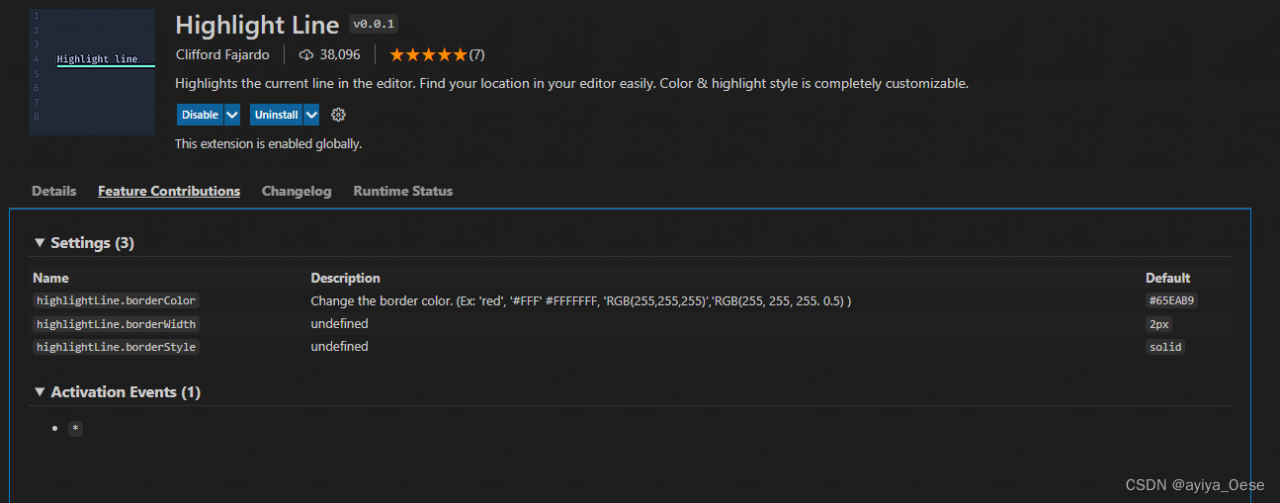Click the v0.0.1 version badge
This screenshot has height=503, width=1280.
click(373, 24)
